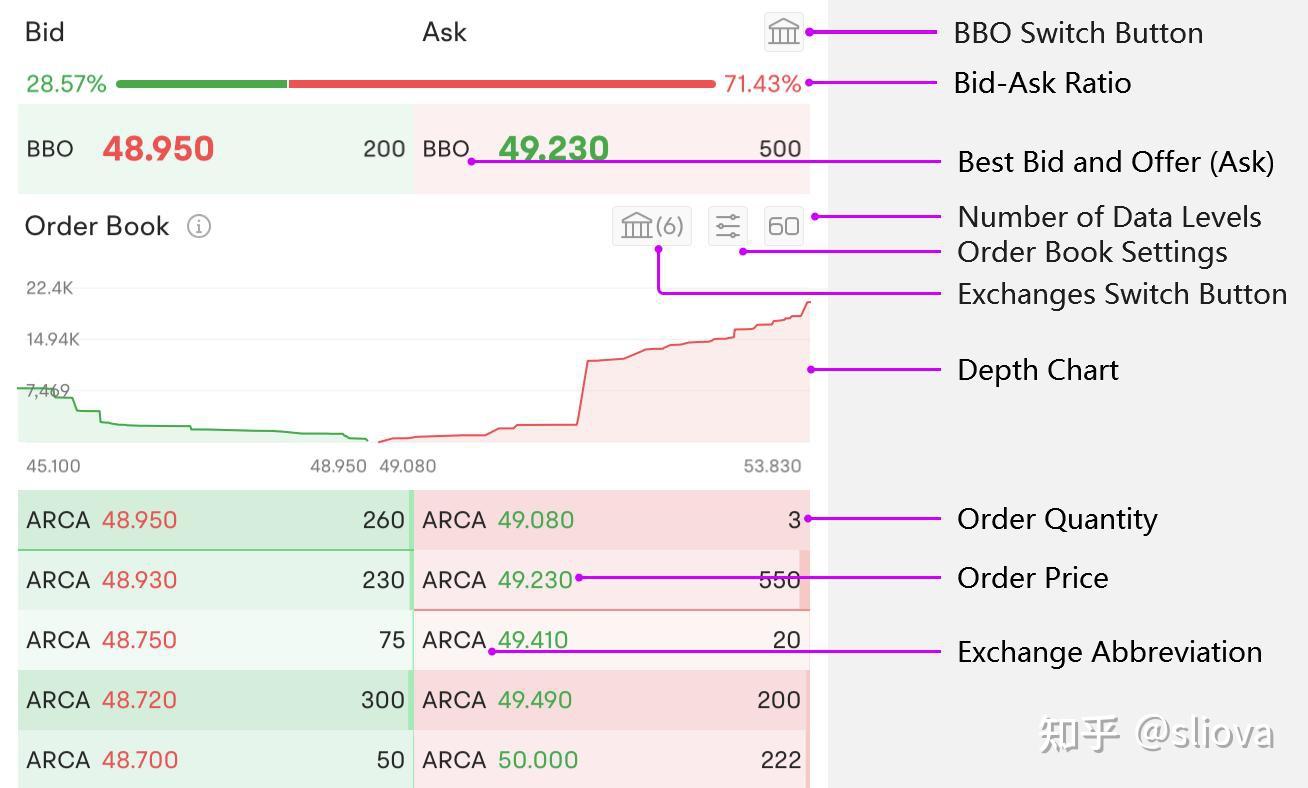Viewport: 1308px width, 788px height.
Task: Click the Bid-Ask ratio bar
Action: (x=415, y=84)
